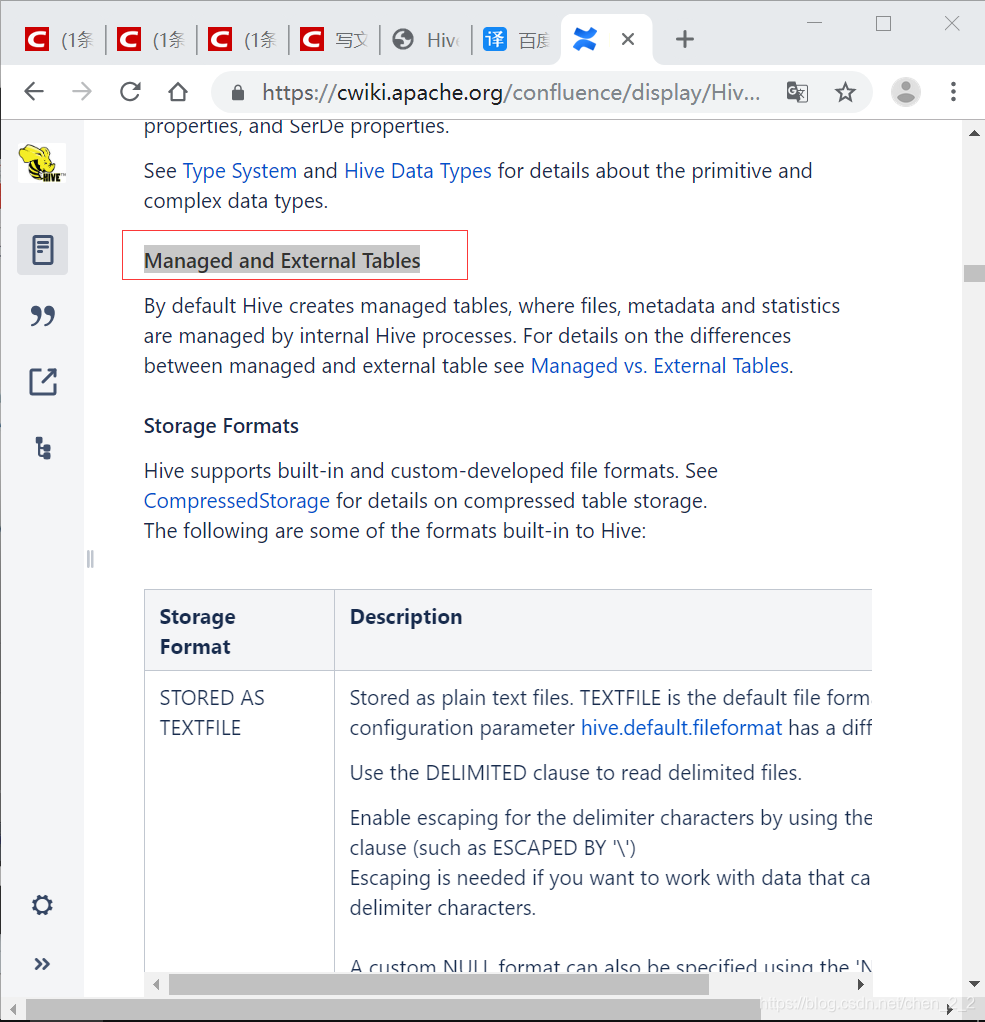Click the table horizontal scrollbar thumb
The image size is (985, 1022).
[x=439, y=984]
